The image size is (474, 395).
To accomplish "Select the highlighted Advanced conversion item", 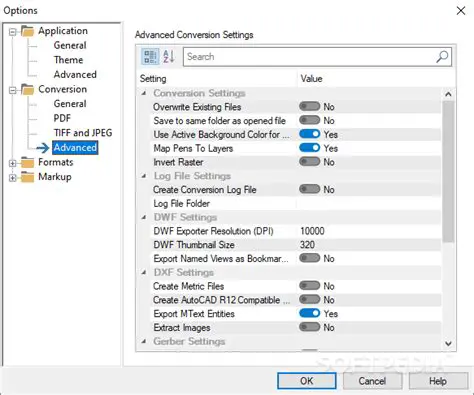I will 75,148.
